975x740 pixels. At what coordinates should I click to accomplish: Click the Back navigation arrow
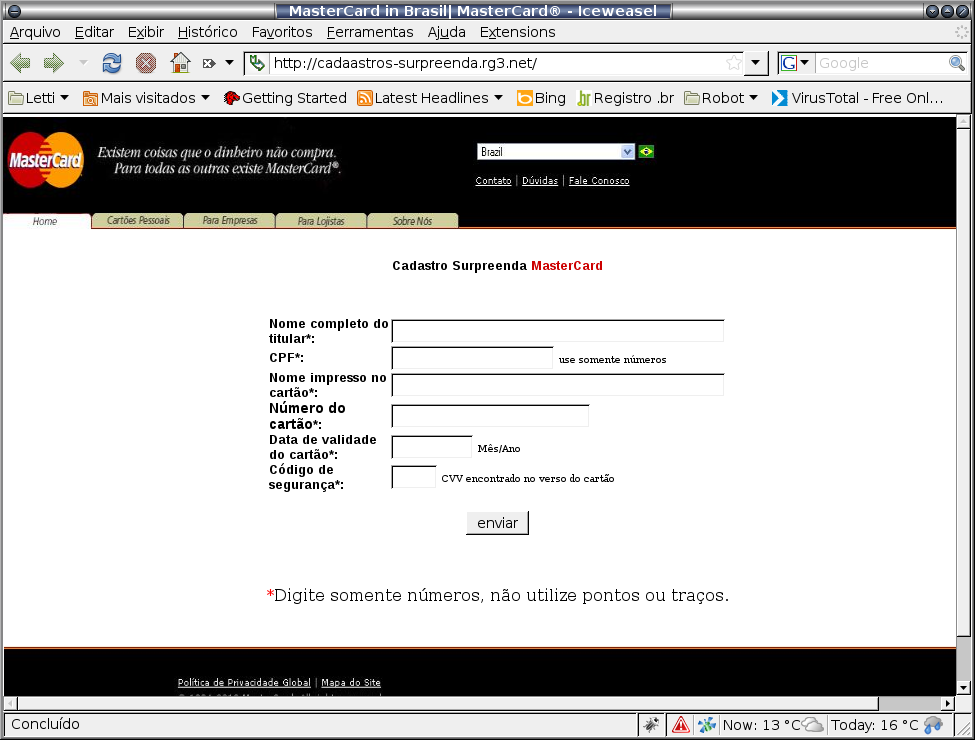click(x=21, y=63)
